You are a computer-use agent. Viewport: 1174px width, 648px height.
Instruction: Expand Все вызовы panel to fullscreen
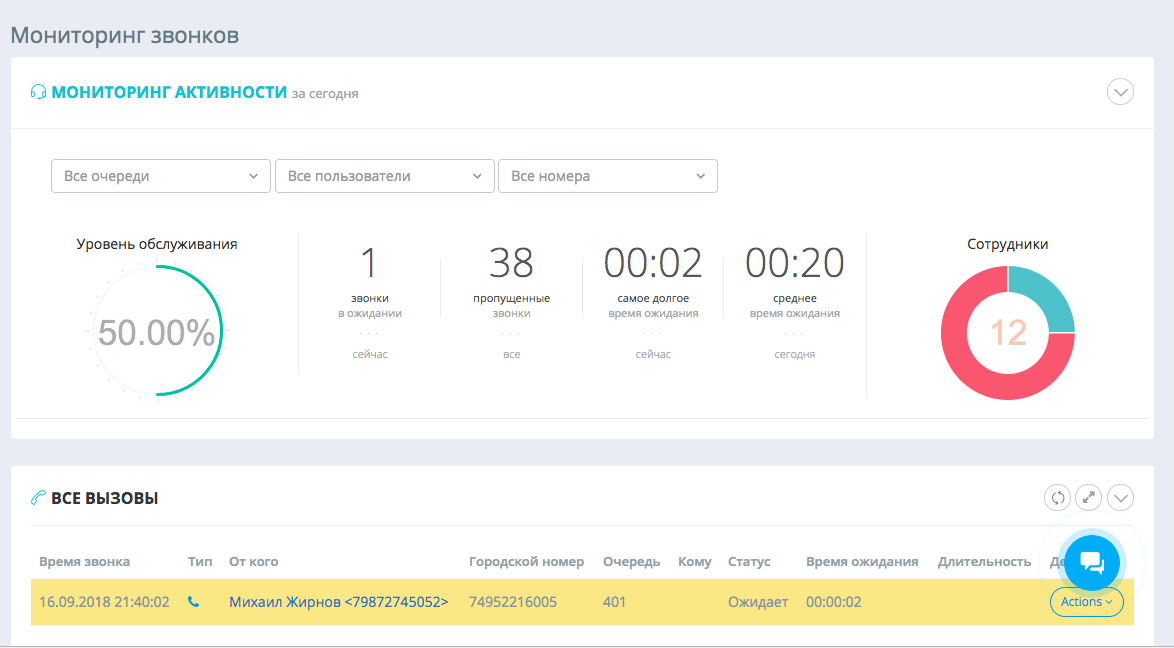coord(1089,497)
